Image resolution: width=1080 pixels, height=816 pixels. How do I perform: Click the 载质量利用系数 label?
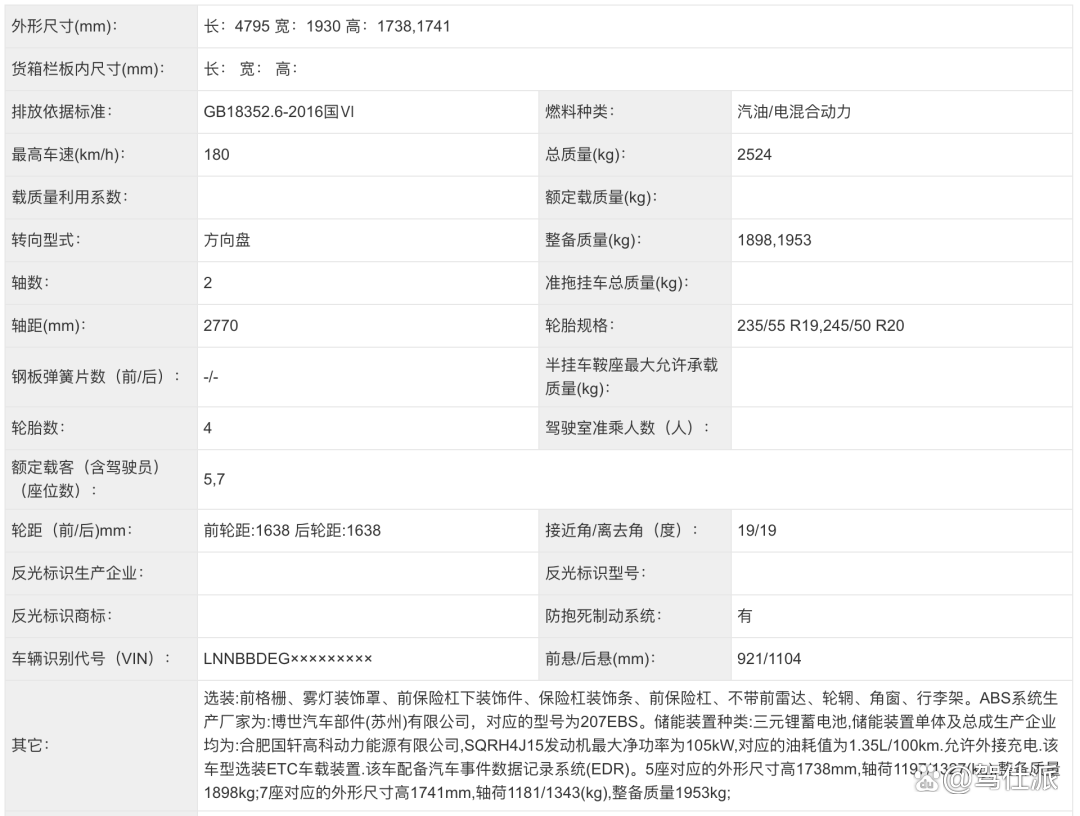70,197
